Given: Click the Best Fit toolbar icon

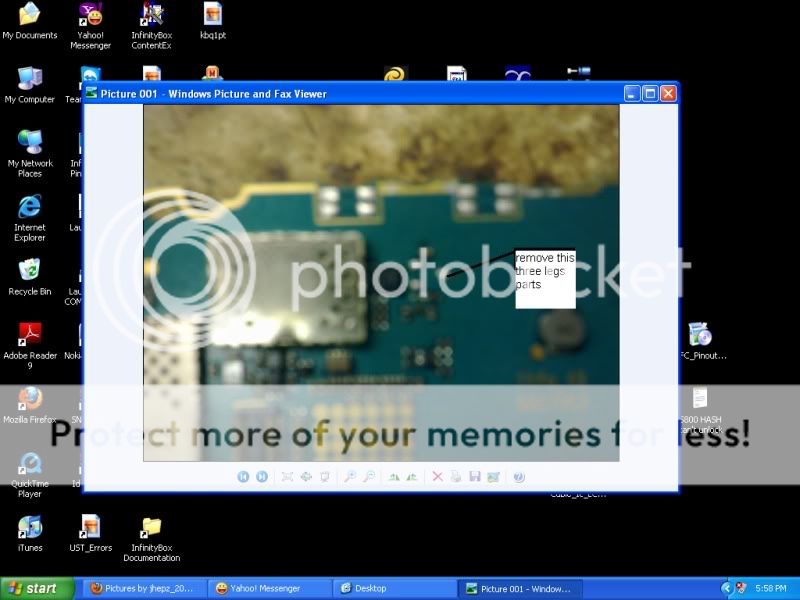Looking at the screenshot, I should pyautogui.click(x=288, y=477).
